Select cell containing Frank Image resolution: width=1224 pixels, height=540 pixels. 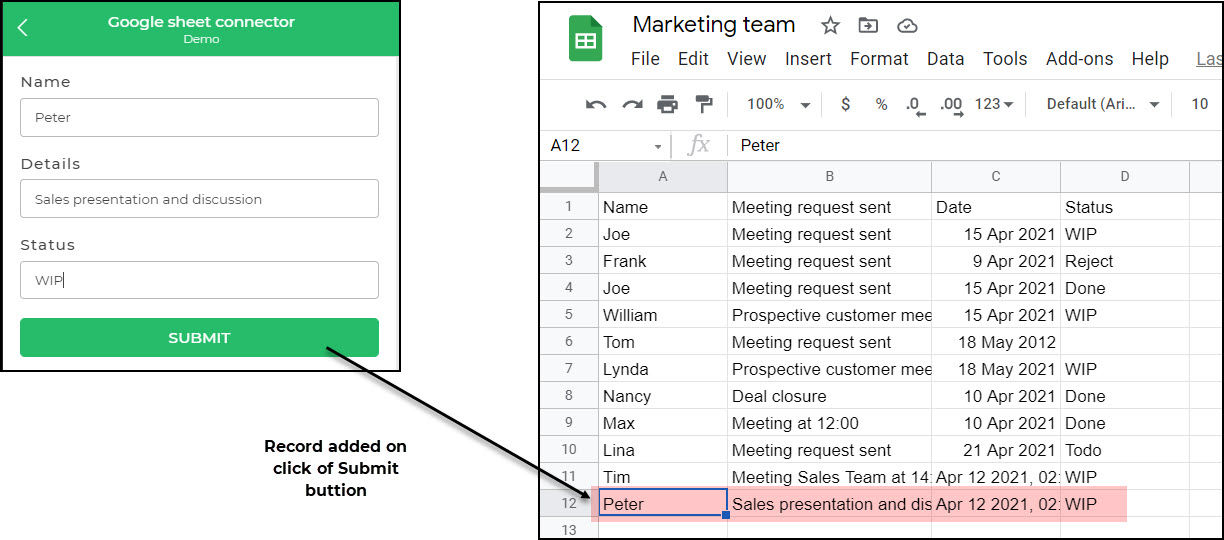pos(662,261)
